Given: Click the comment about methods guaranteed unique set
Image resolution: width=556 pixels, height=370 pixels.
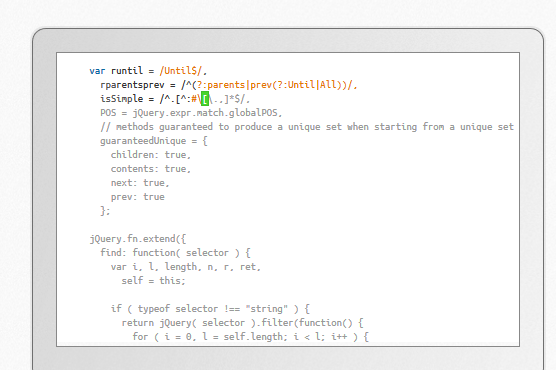Looking at the screenshot, I should click(x=307, y=127).
